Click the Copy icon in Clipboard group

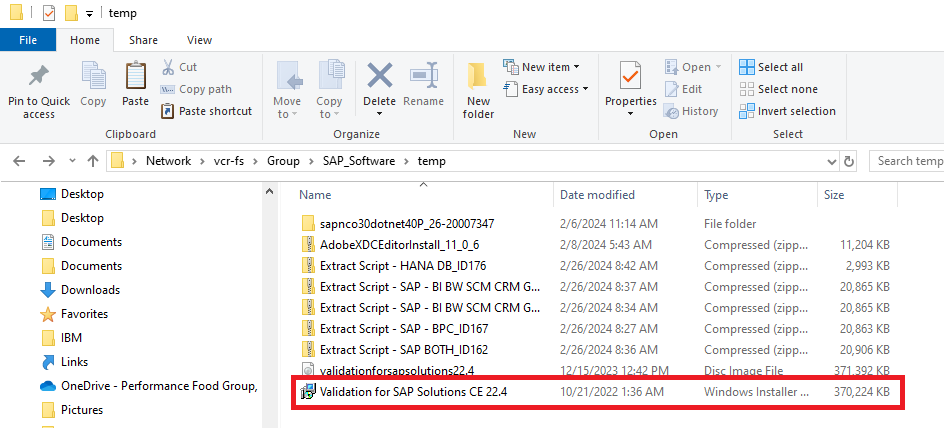93,76
